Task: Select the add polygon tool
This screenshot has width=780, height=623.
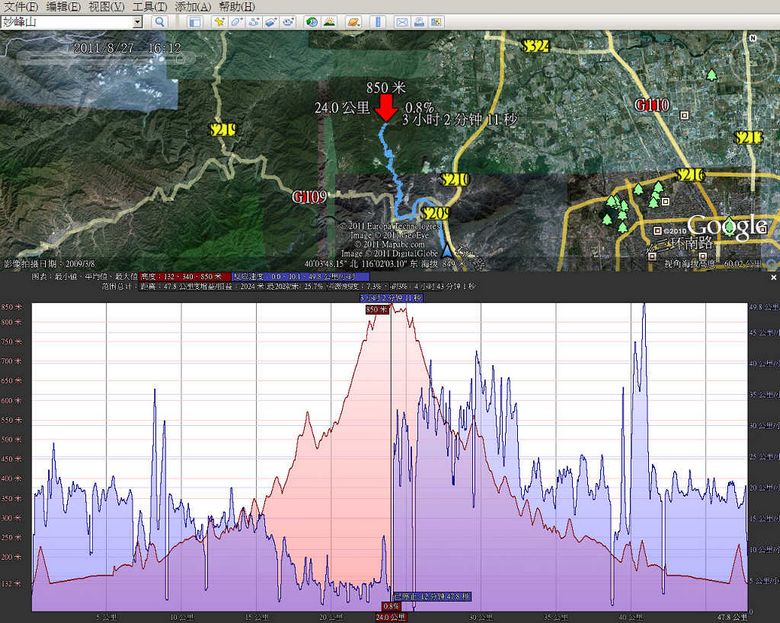Action: 235,21
